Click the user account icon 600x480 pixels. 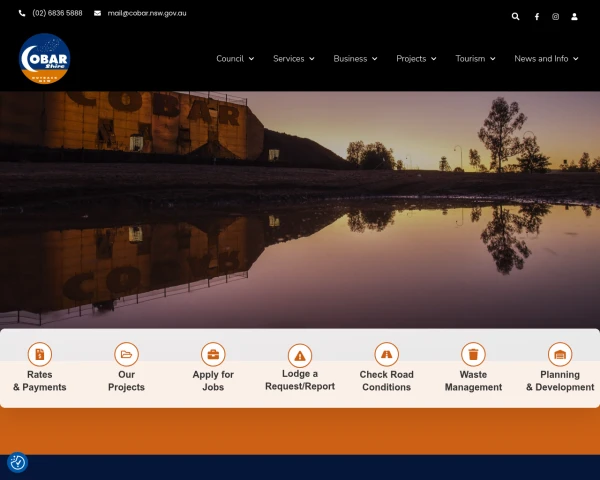pyautogui.click(x=575, y=16)
